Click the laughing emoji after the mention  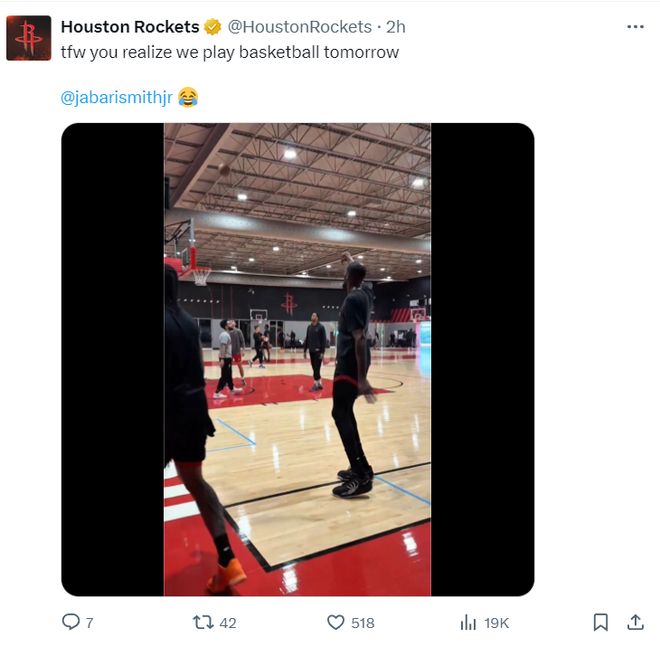tap(188, 97)
